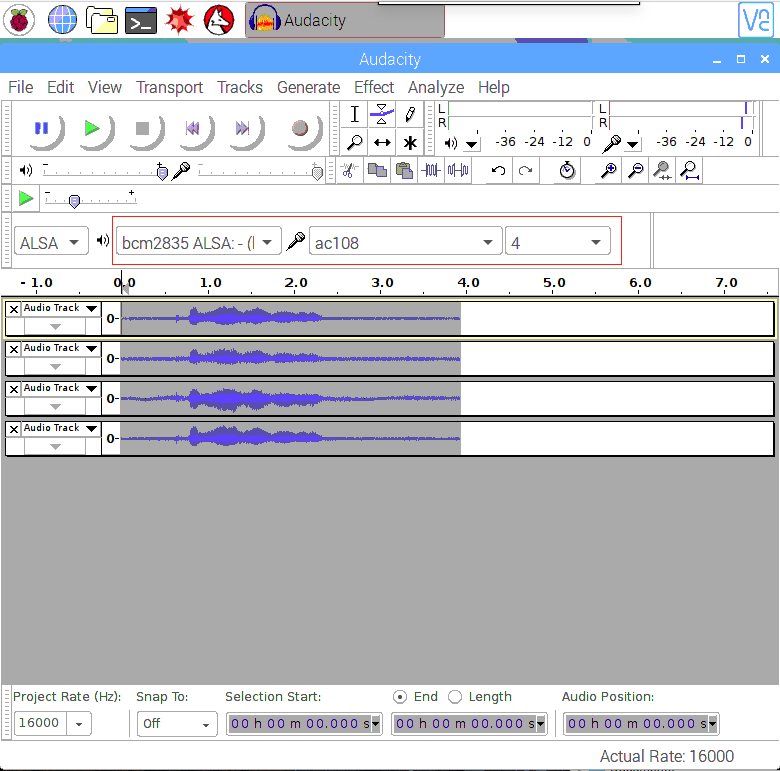
Task: Click the Record button
Action: pos(300,128)
